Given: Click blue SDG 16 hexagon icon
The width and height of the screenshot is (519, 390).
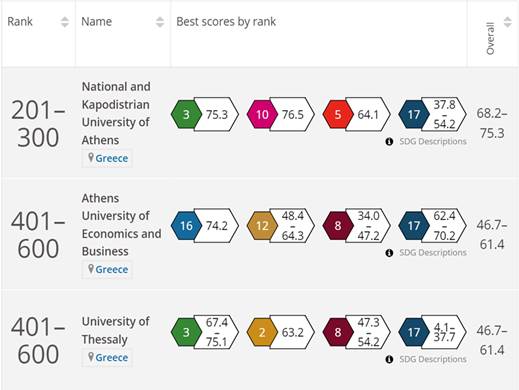Looking at the screenshot, I should [186, 226].
